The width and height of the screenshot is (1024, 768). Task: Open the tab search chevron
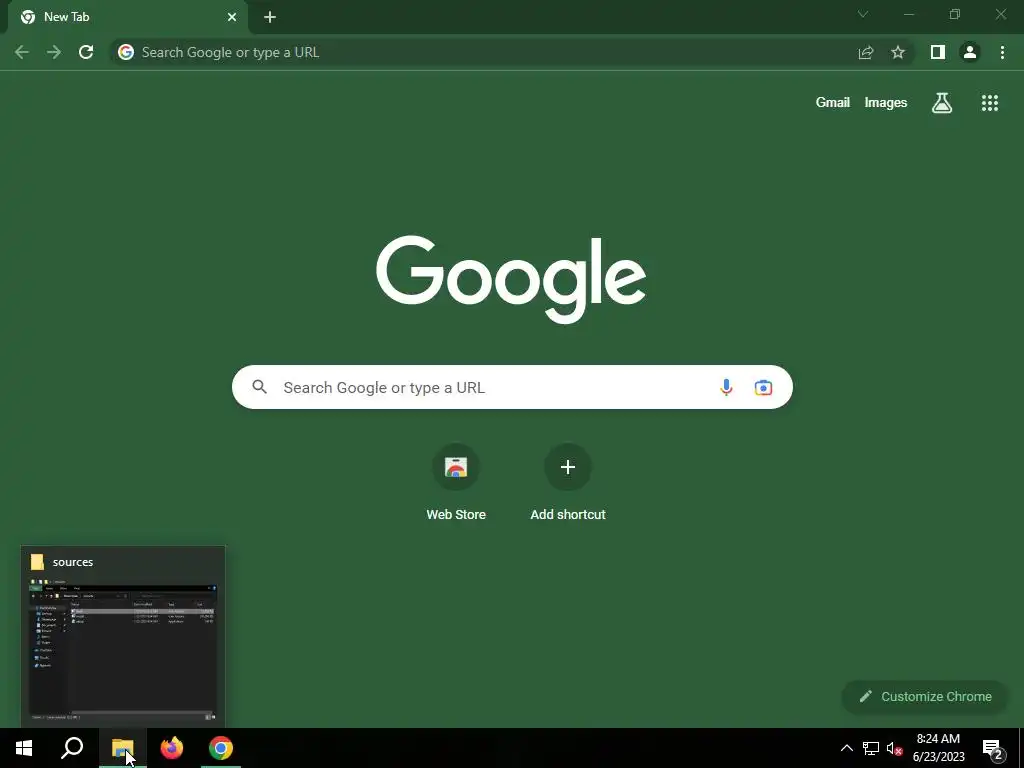pyautogui.click(x=863, y=14)
